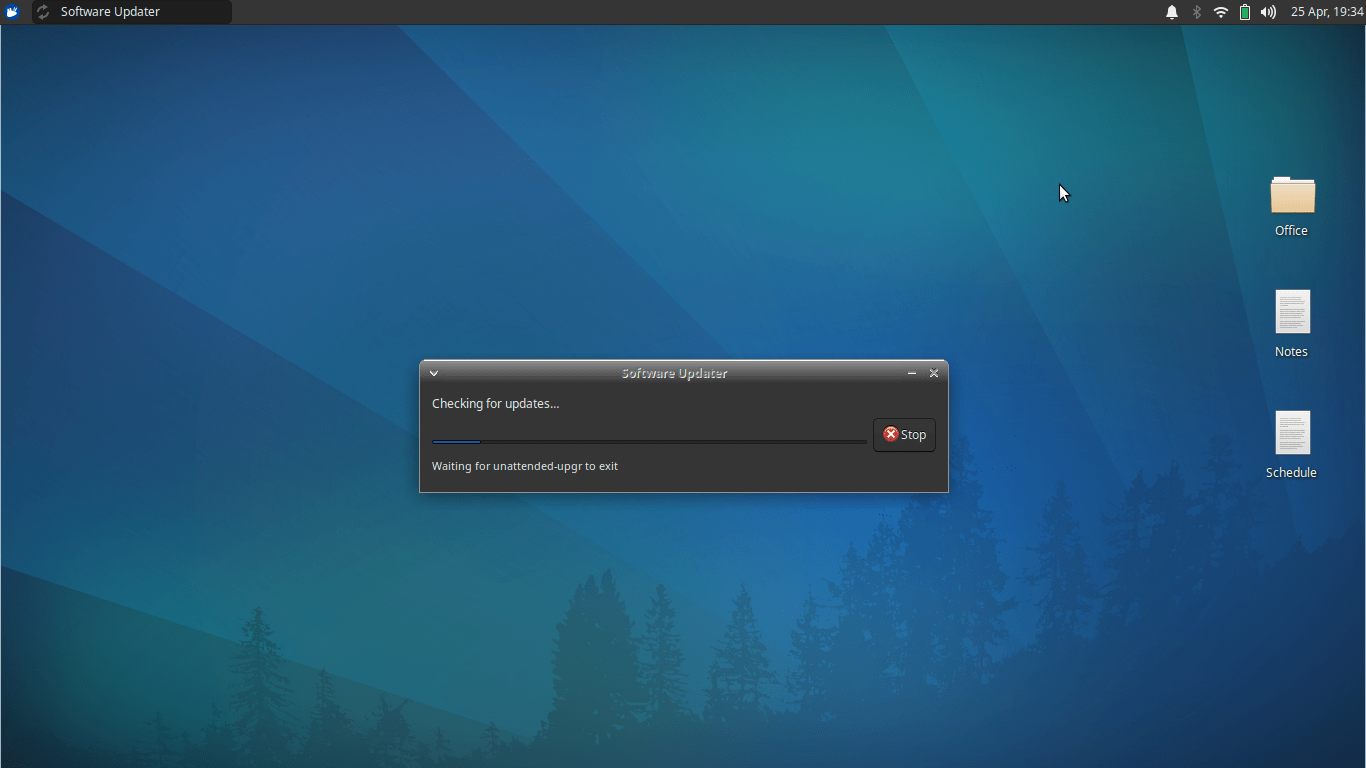Open the calendar from the panel clock
The width and height of the screenshot is (1366, 768).
coord(1327,12)
